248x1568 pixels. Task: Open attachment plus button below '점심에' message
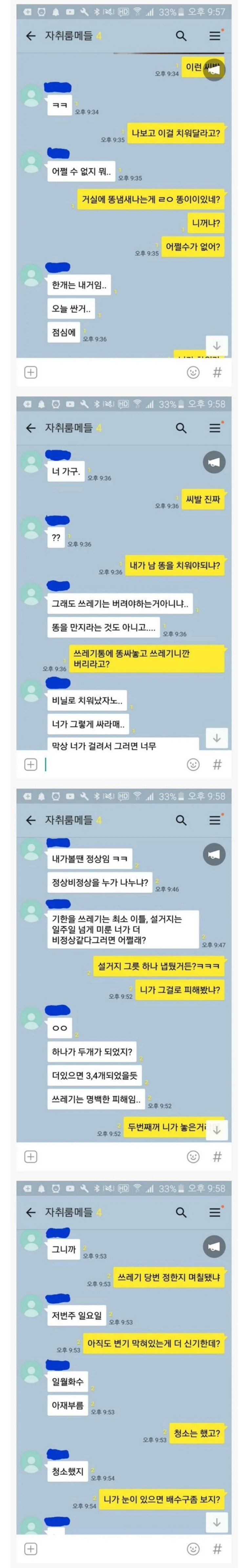31,372
